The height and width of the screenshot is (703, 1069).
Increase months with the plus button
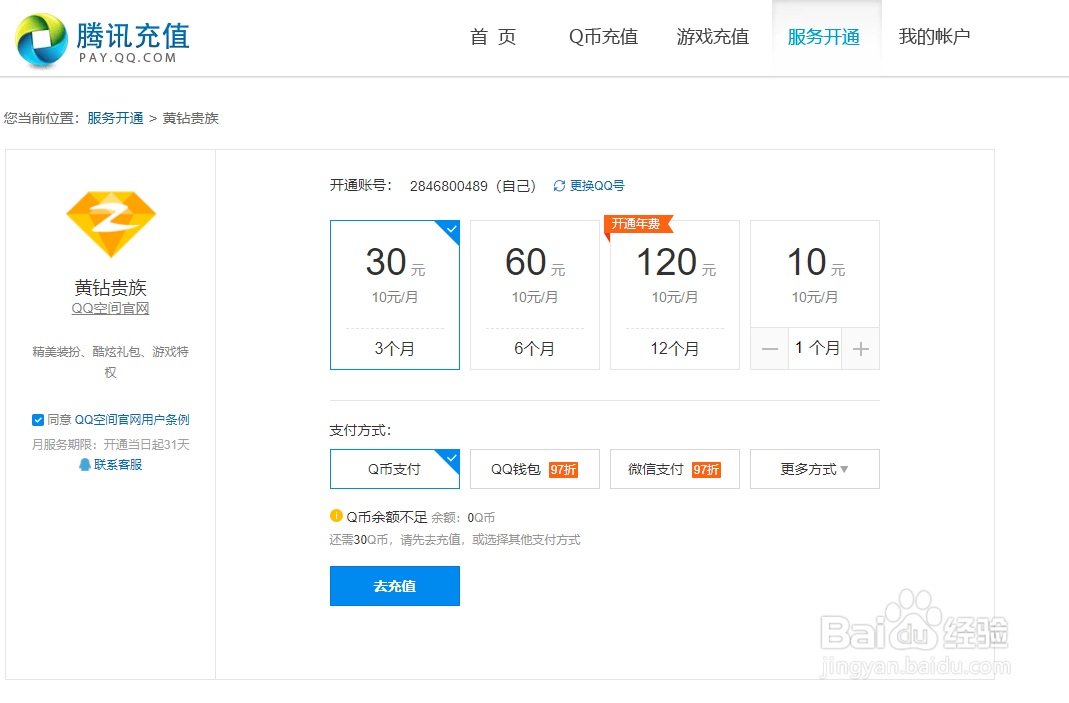click(861, 348)
